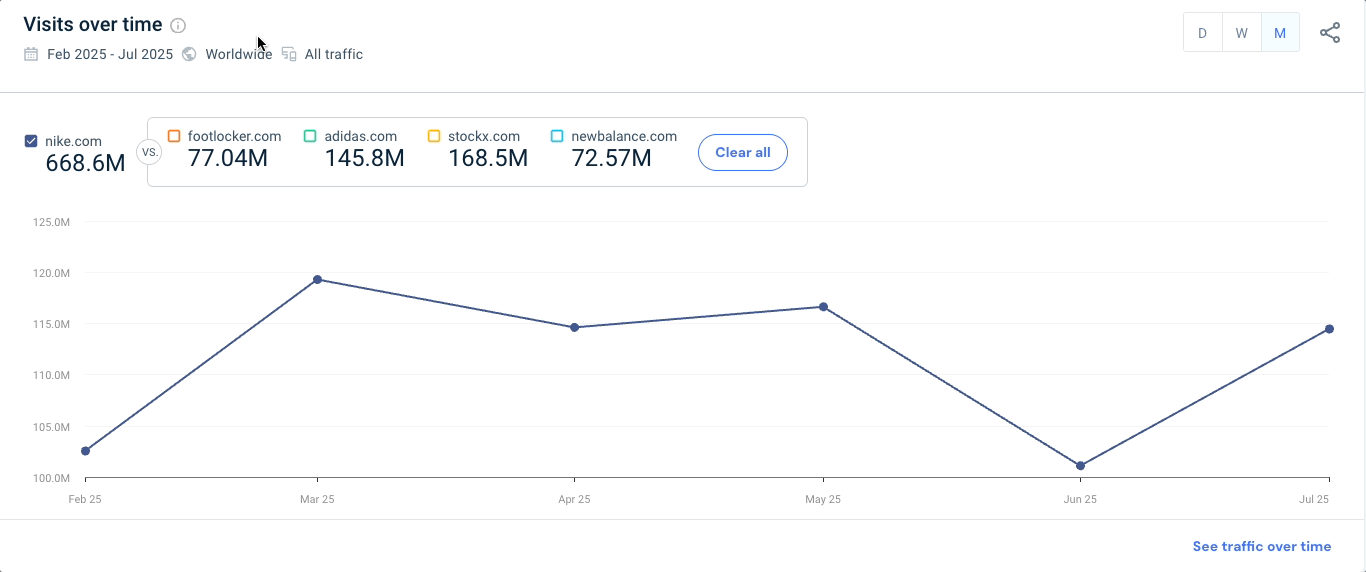This screenshot has height=572, width=1366.
Task: Click the 125.0M y-axis label
Action: [x=51, y=222]
